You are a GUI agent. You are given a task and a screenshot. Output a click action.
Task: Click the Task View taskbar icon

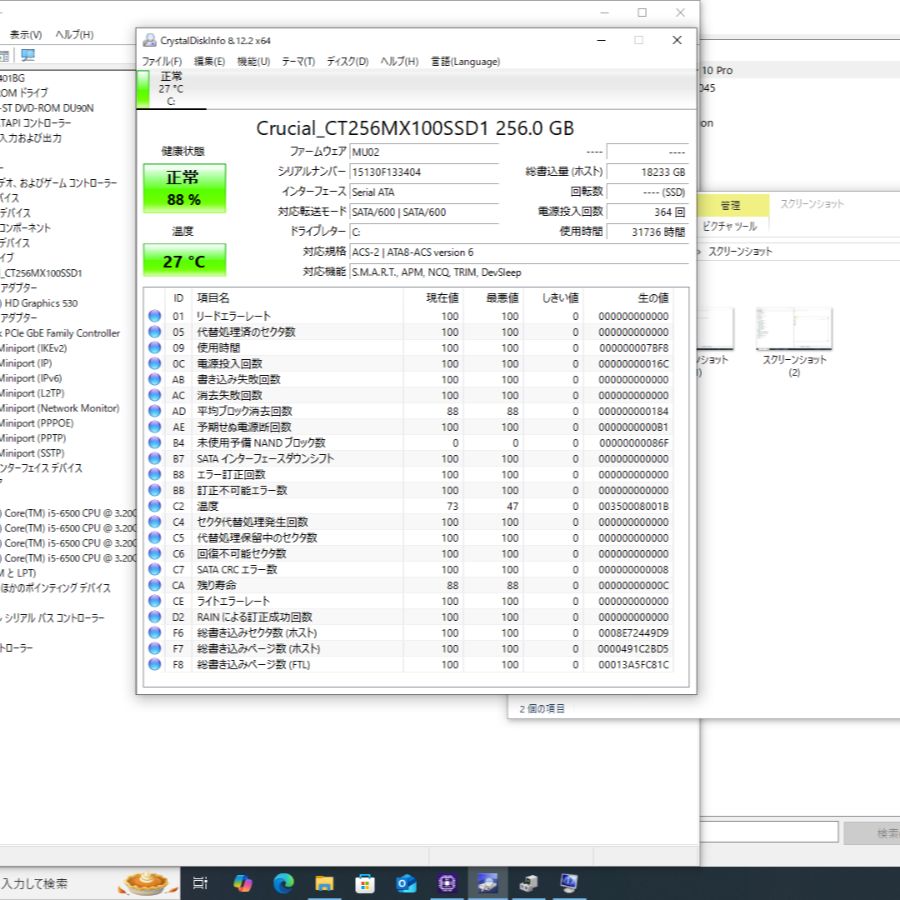tap(200, 883)
